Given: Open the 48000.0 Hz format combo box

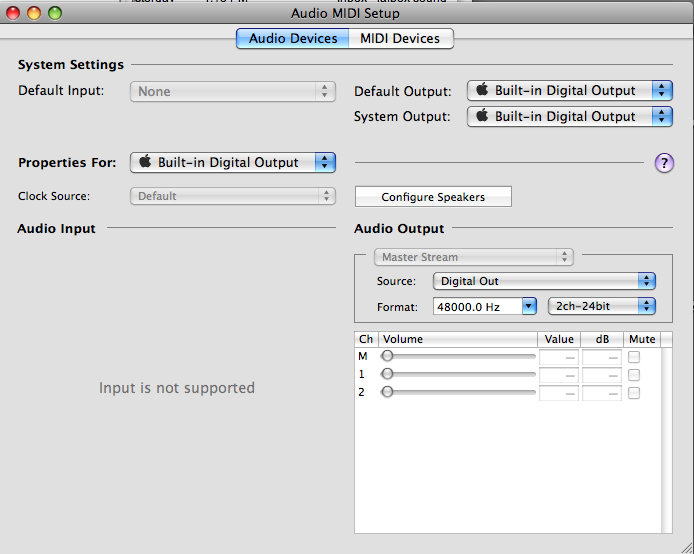Looking at the screenshot, I should tap(485, 306).
